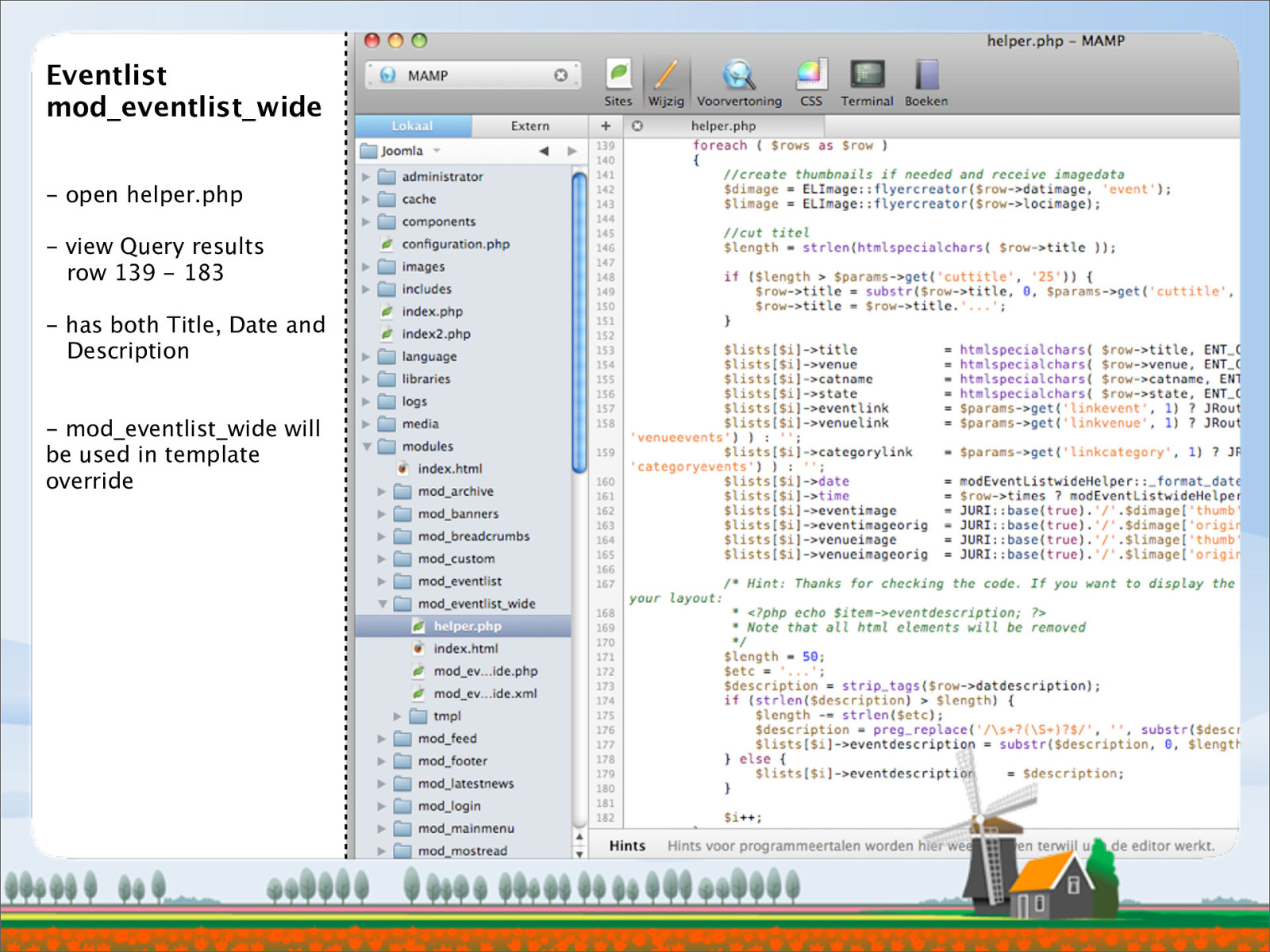The width and height of the screenshot is (1270, 952).
Task: Expand the images folder
Action: click(x=366, y=267)
